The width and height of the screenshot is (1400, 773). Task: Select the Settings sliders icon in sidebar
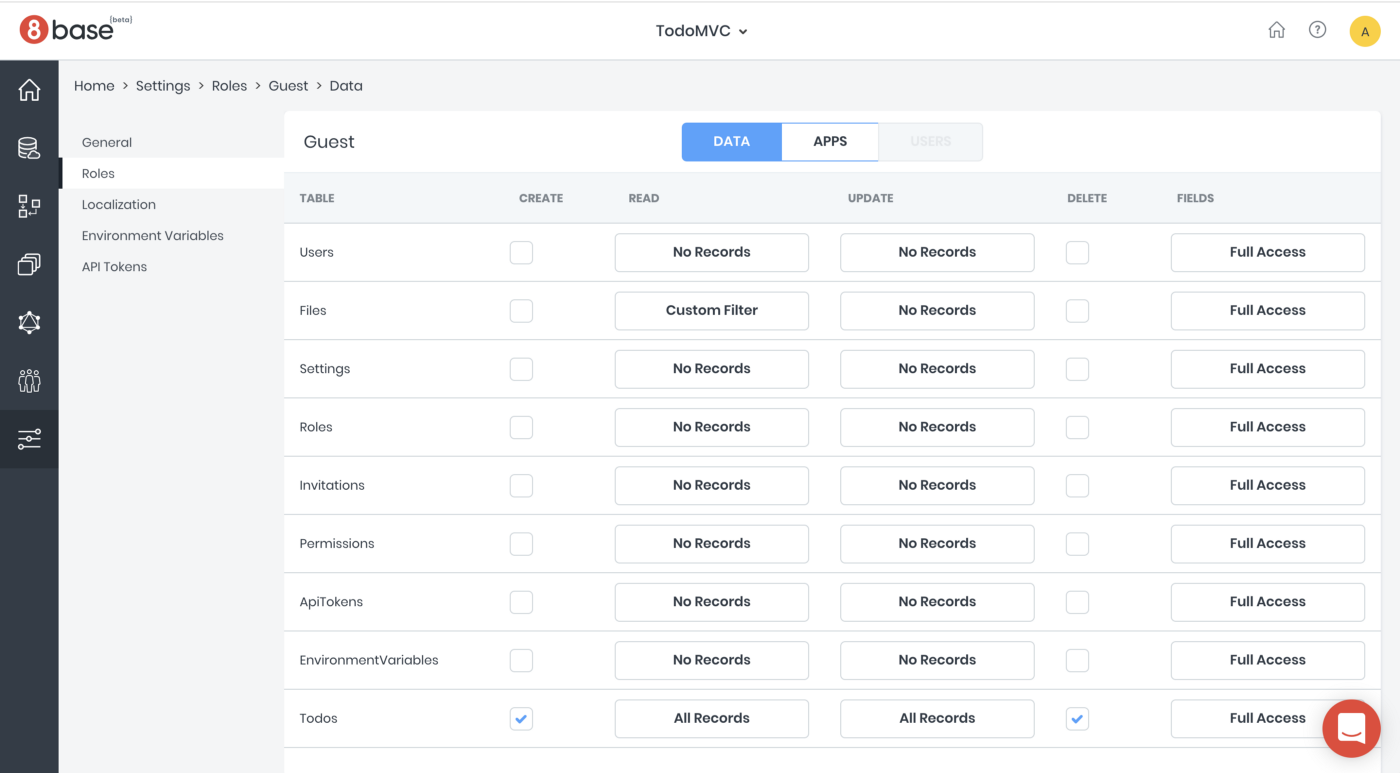click(29, 438)
